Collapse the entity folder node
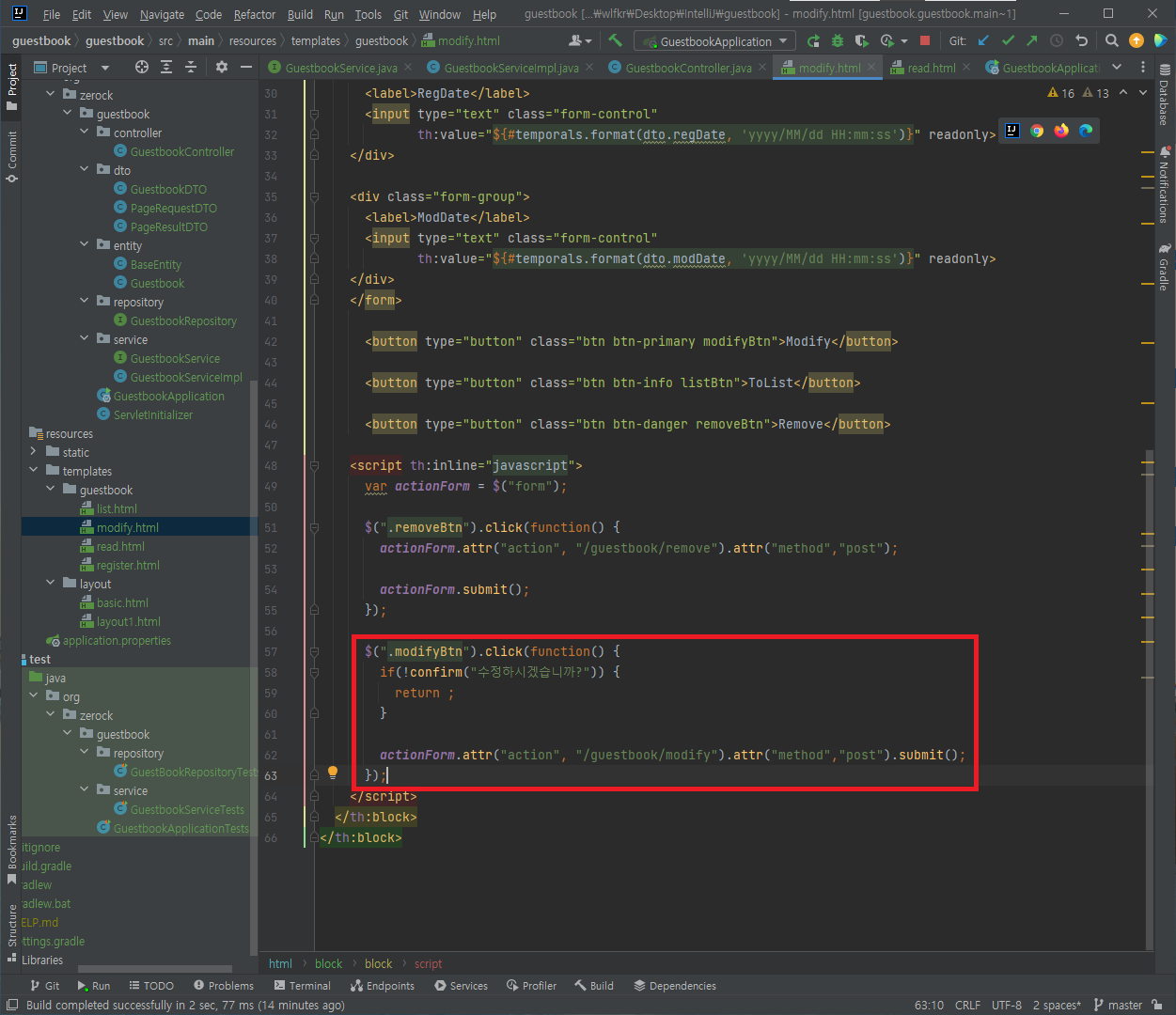 tap(85, 245)
